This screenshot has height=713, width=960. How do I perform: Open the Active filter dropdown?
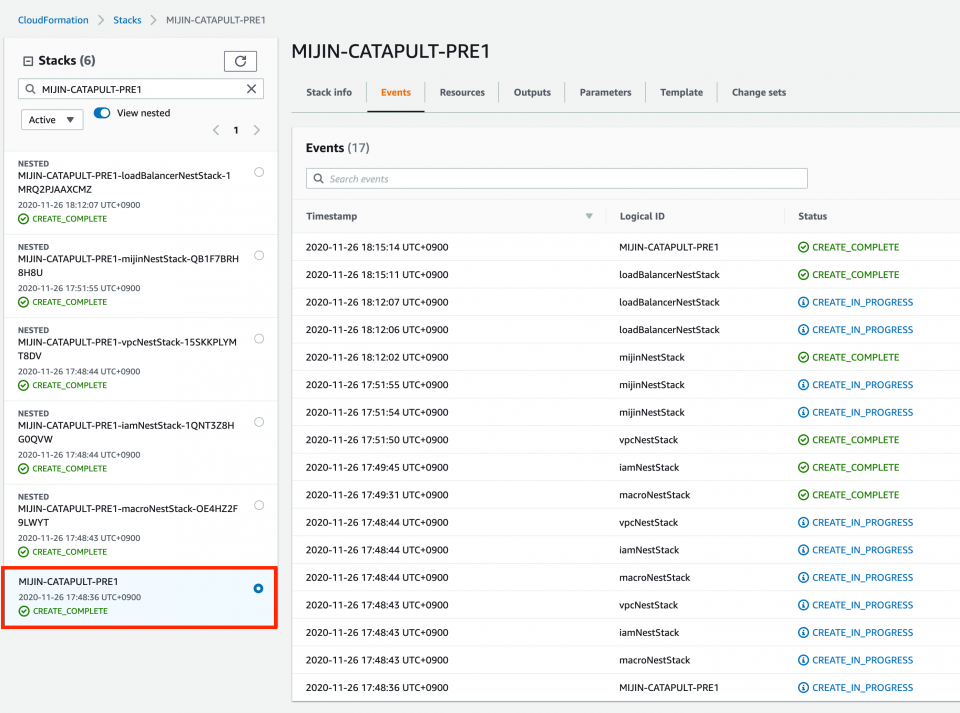52,120
